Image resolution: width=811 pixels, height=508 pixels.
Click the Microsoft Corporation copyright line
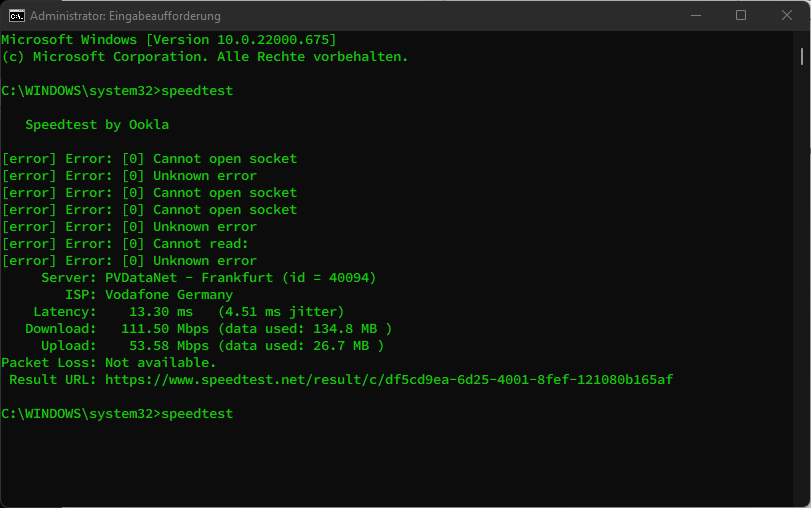click(205, 56)
